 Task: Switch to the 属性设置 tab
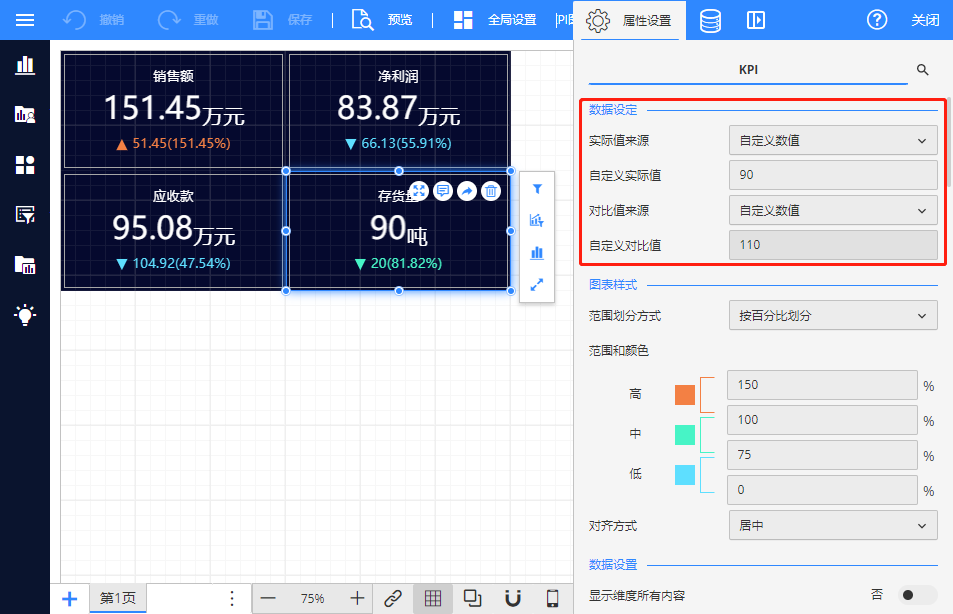coord(630,20)
